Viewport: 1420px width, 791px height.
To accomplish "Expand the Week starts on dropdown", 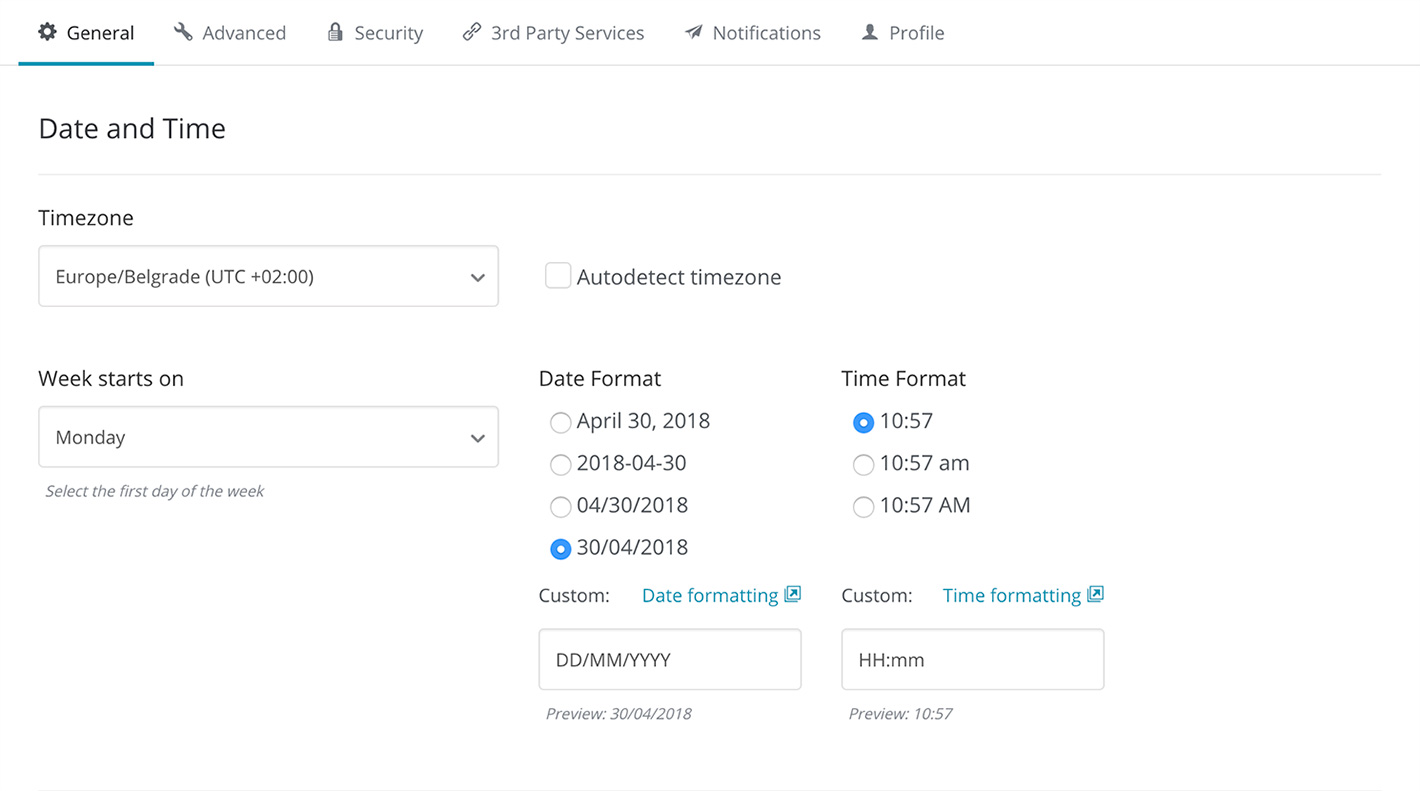I will [268, 437].
